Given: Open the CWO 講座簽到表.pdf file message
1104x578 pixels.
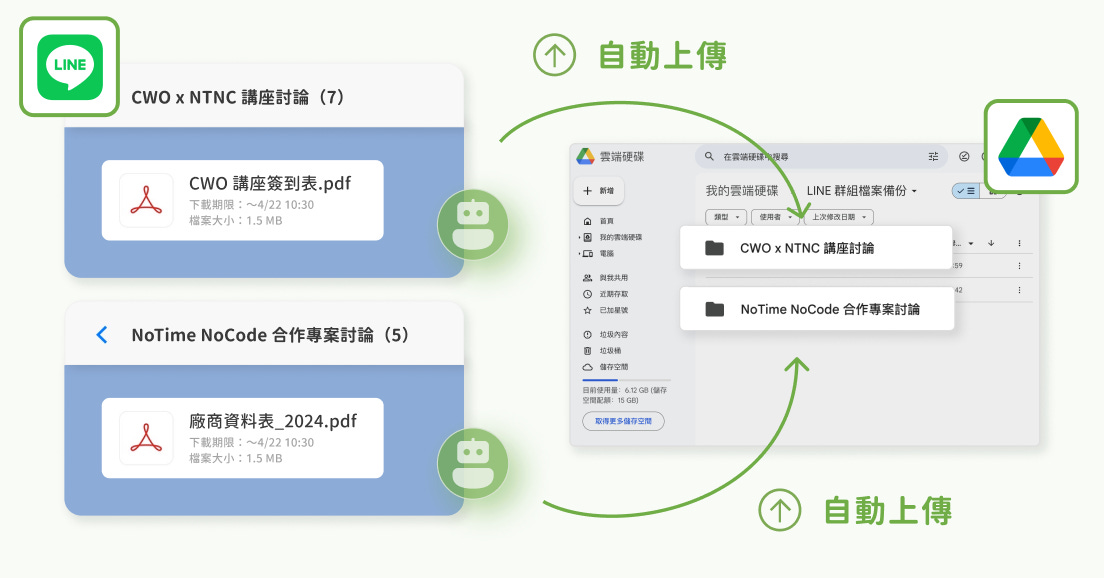Looking at the screenshot, I should [242, 201].
